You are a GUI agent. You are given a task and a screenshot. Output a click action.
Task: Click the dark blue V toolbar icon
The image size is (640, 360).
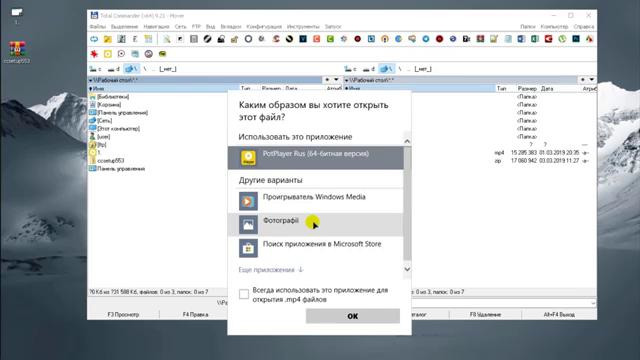coord(303,39)
